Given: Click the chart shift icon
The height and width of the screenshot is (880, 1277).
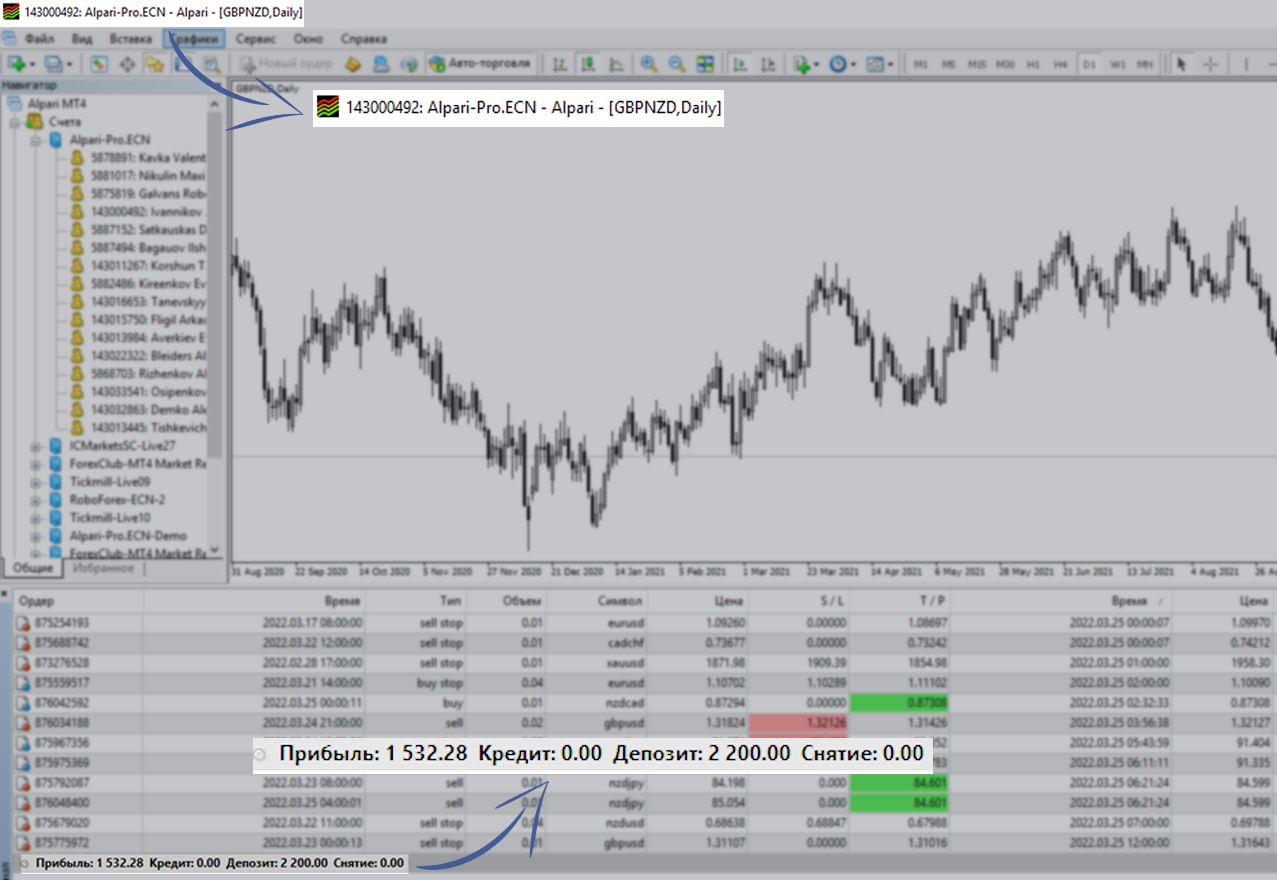Looking at the screenshot, I should click(x=768, y=64).
